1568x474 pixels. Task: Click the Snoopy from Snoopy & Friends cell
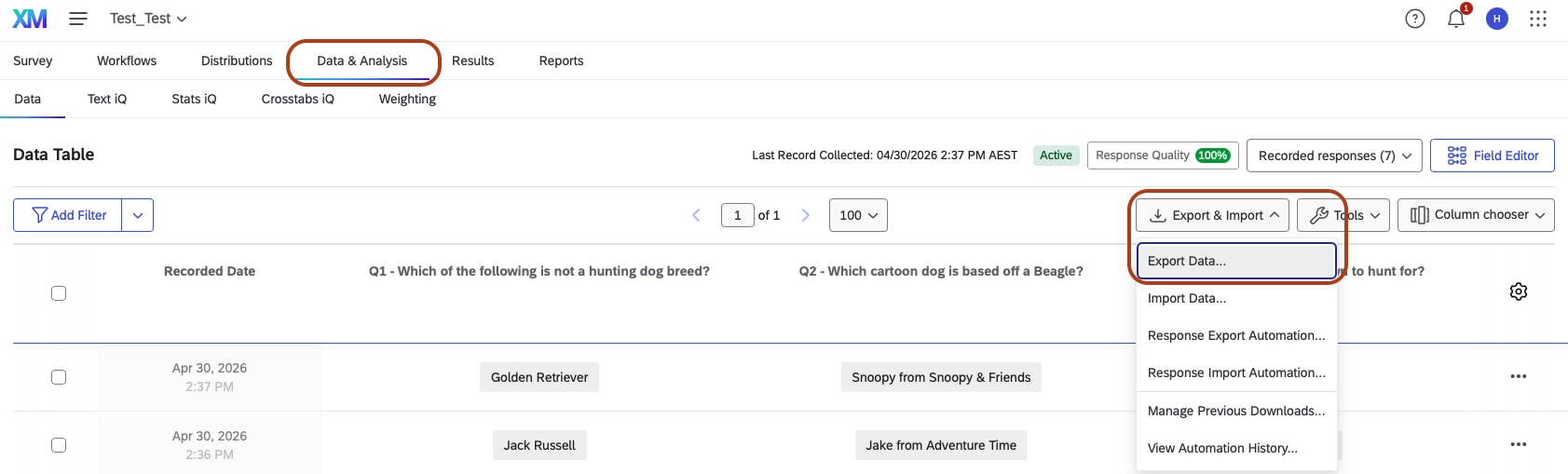(941, 377)
